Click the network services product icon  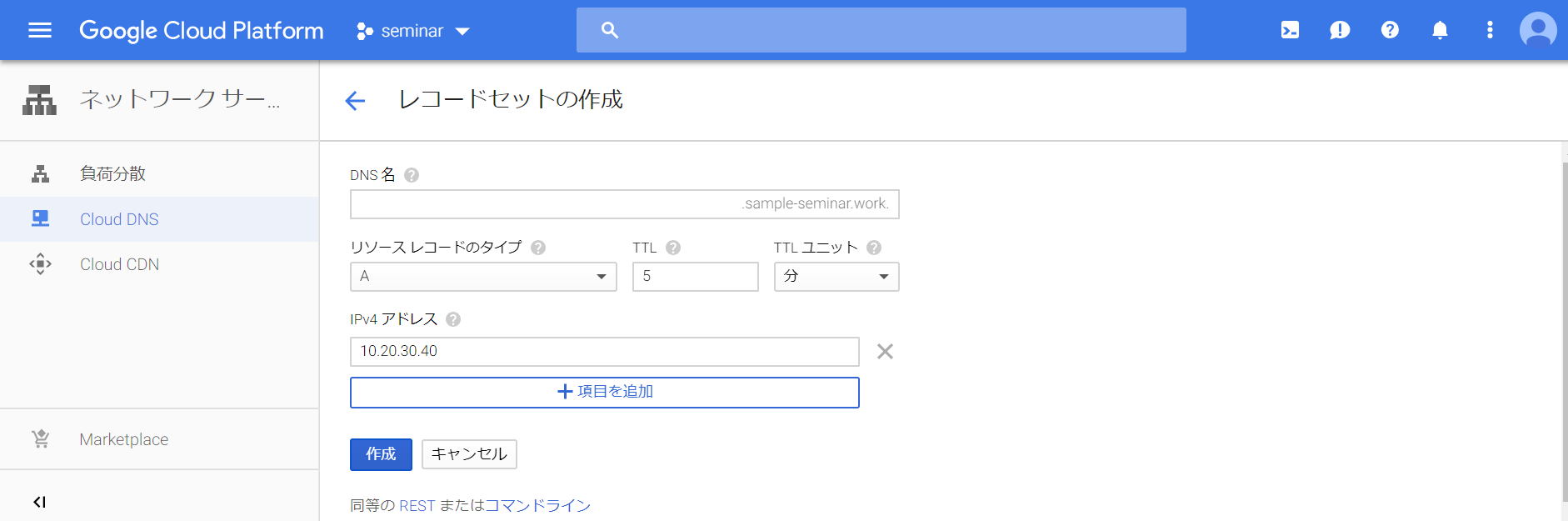[39, 100]
